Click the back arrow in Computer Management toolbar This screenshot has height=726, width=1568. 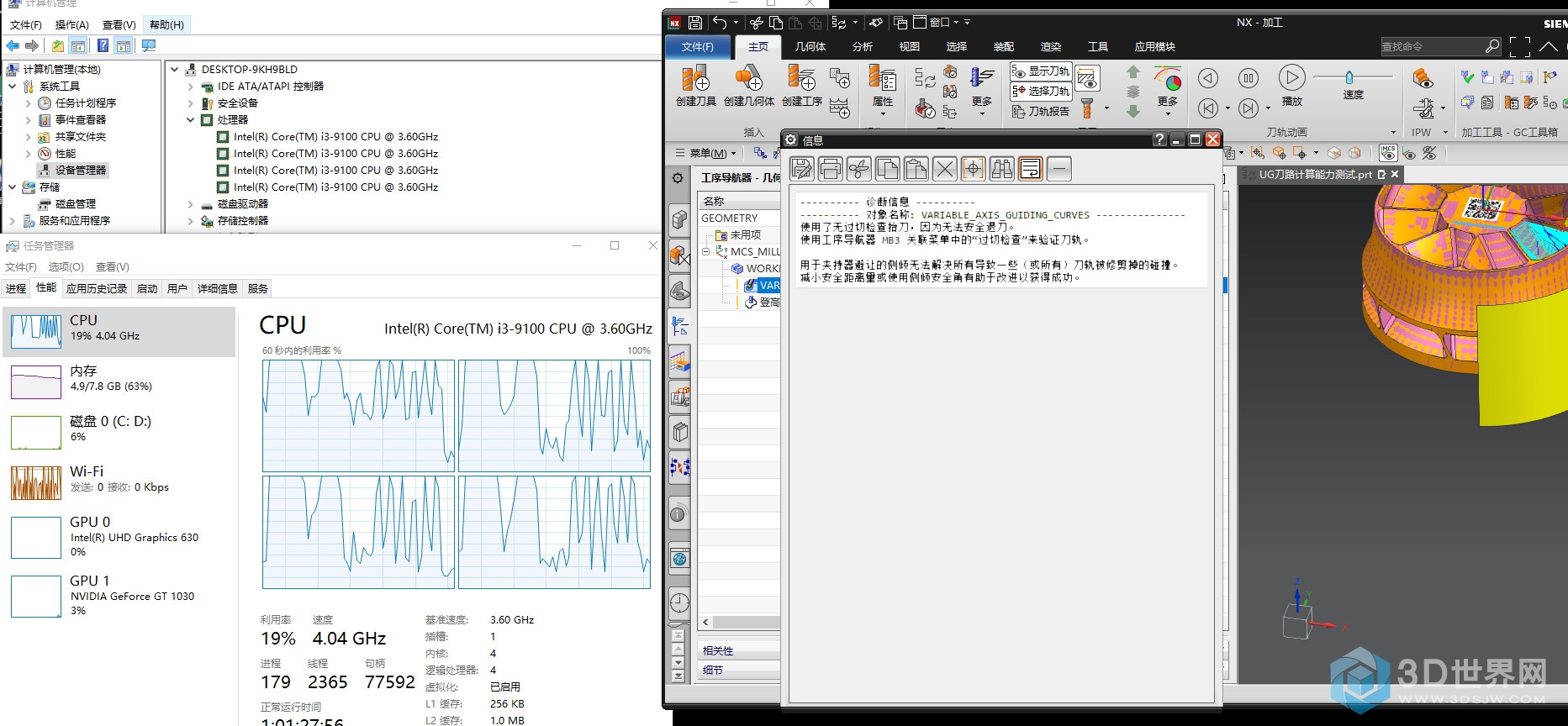tap(13, 45)
